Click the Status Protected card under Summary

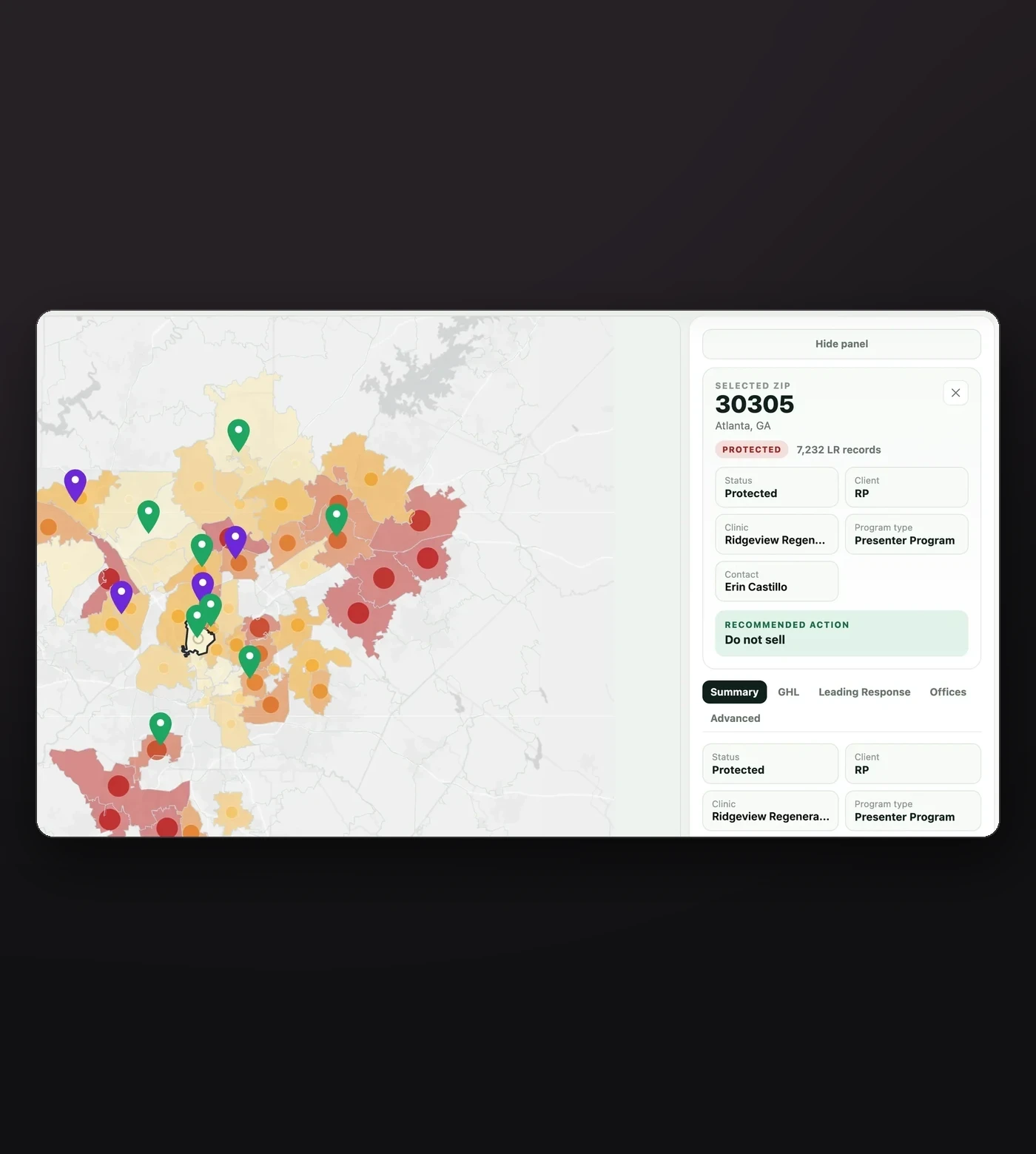[770, 763]
